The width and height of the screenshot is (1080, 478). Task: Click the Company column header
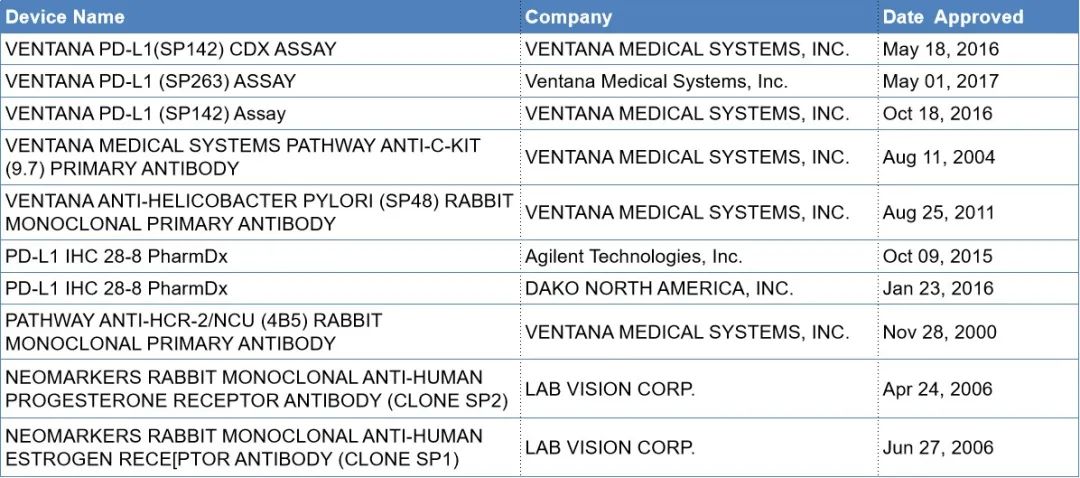568,17
